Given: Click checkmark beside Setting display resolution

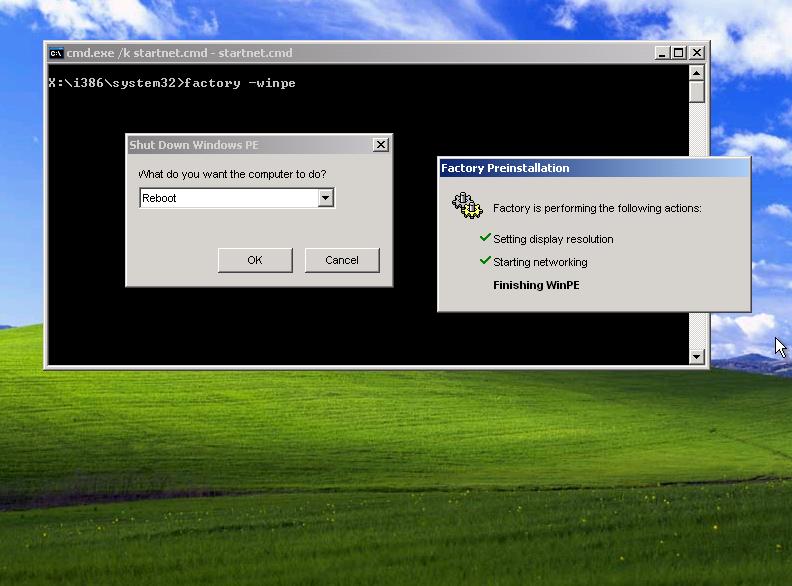Looking at the screenshot, I should (x=485, y=237).
